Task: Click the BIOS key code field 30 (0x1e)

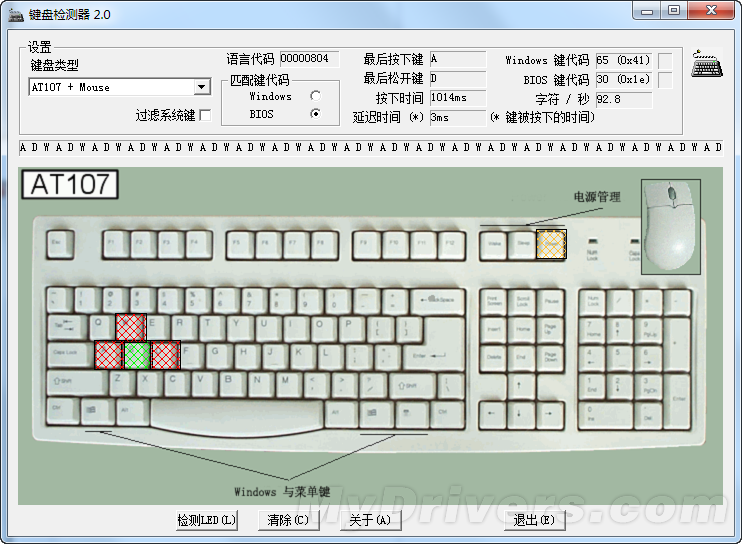Action: coord(624,79)
